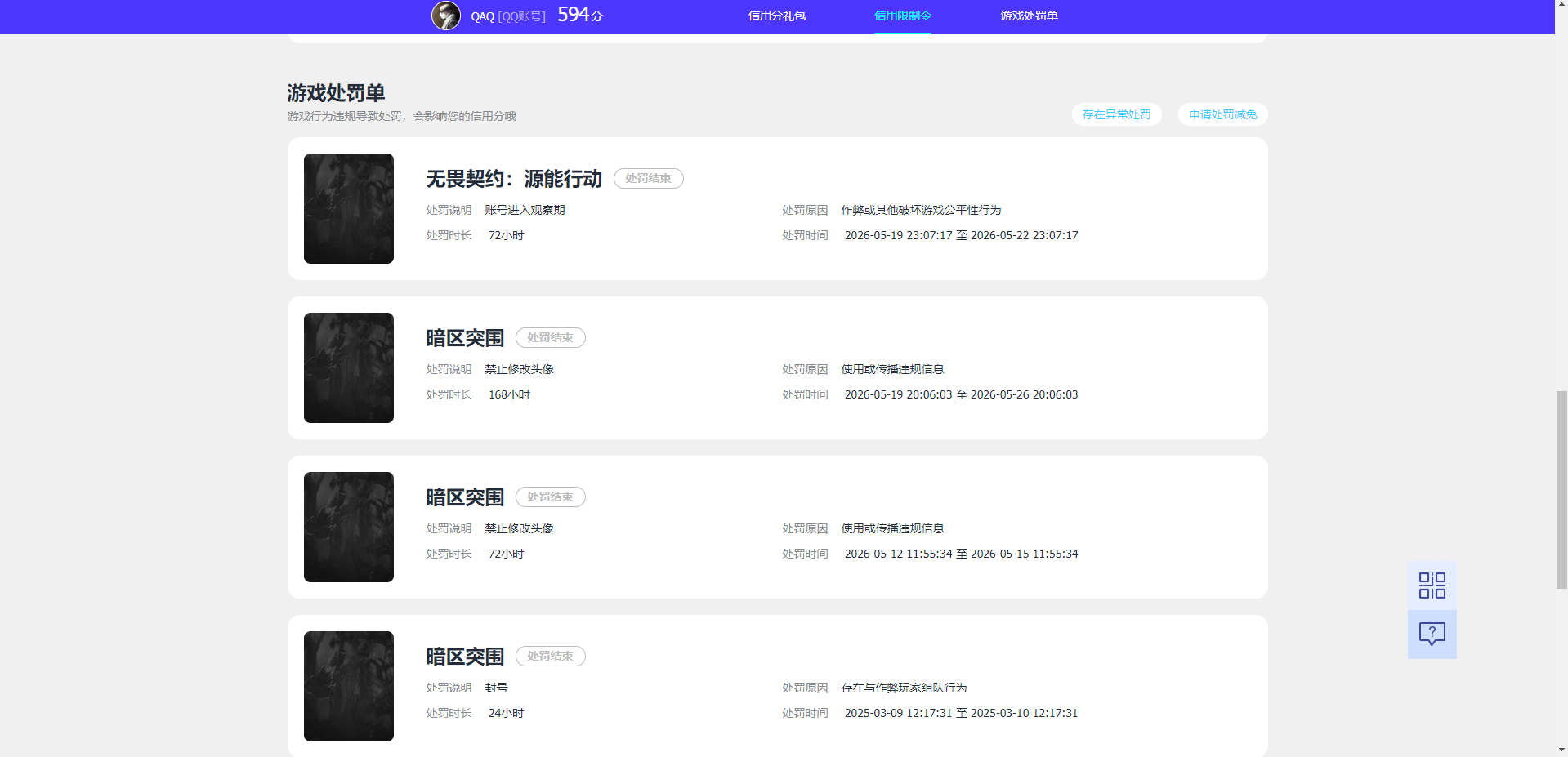Click the 游戏处罚单 section heading

point(336,93)
